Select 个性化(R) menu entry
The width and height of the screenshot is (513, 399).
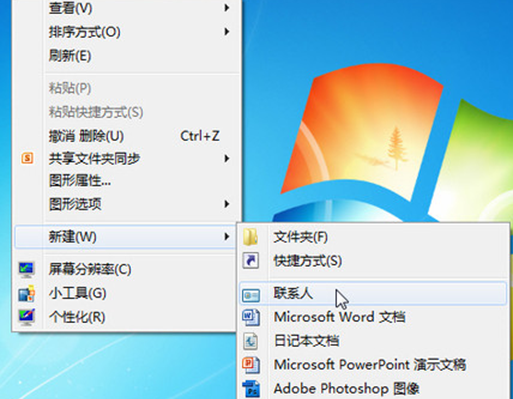126,317
